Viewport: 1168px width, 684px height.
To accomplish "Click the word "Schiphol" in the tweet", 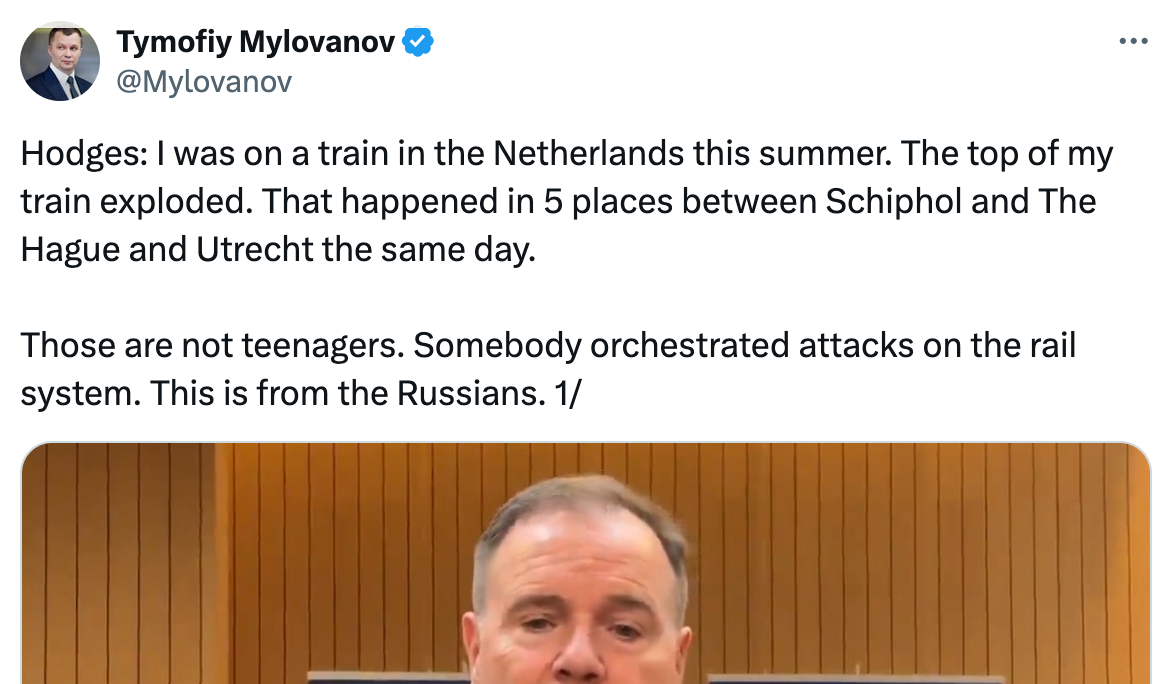I will click(891, 201).
